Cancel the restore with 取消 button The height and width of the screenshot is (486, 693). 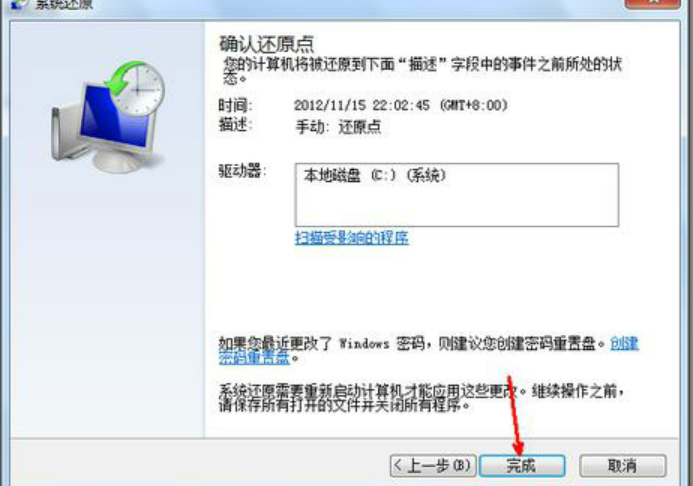pyautogui.click(x=622, y=466)
